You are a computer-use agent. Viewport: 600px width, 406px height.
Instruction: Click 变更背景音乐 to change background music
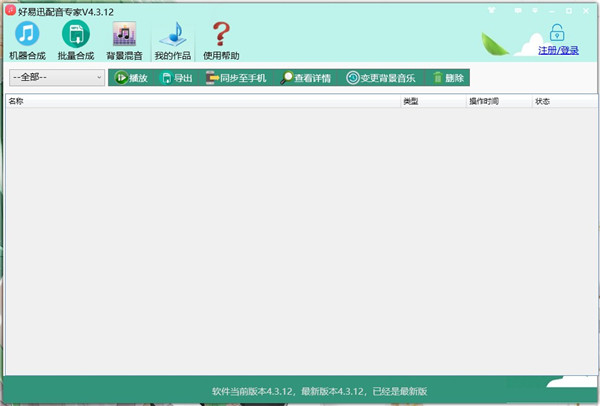coord(382,77)
